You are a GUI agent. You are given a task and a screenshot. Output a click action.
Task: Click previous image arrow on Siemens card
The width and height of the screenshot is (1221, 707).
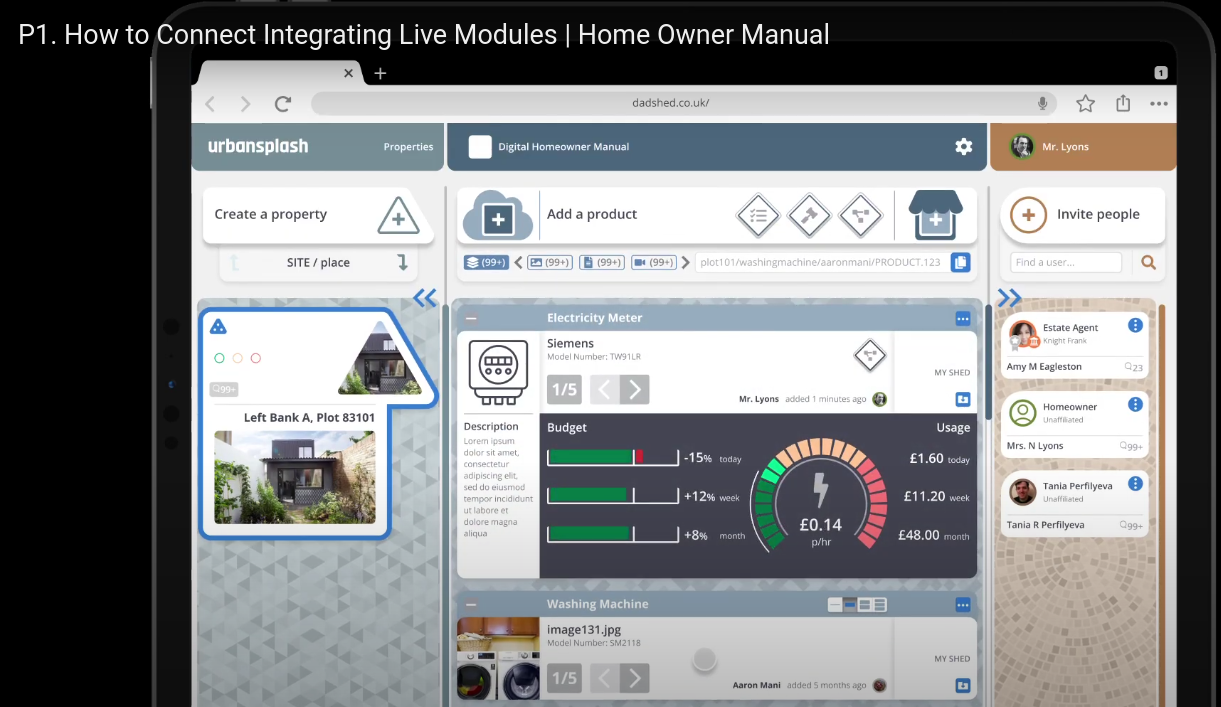click(x=604, y=389)
